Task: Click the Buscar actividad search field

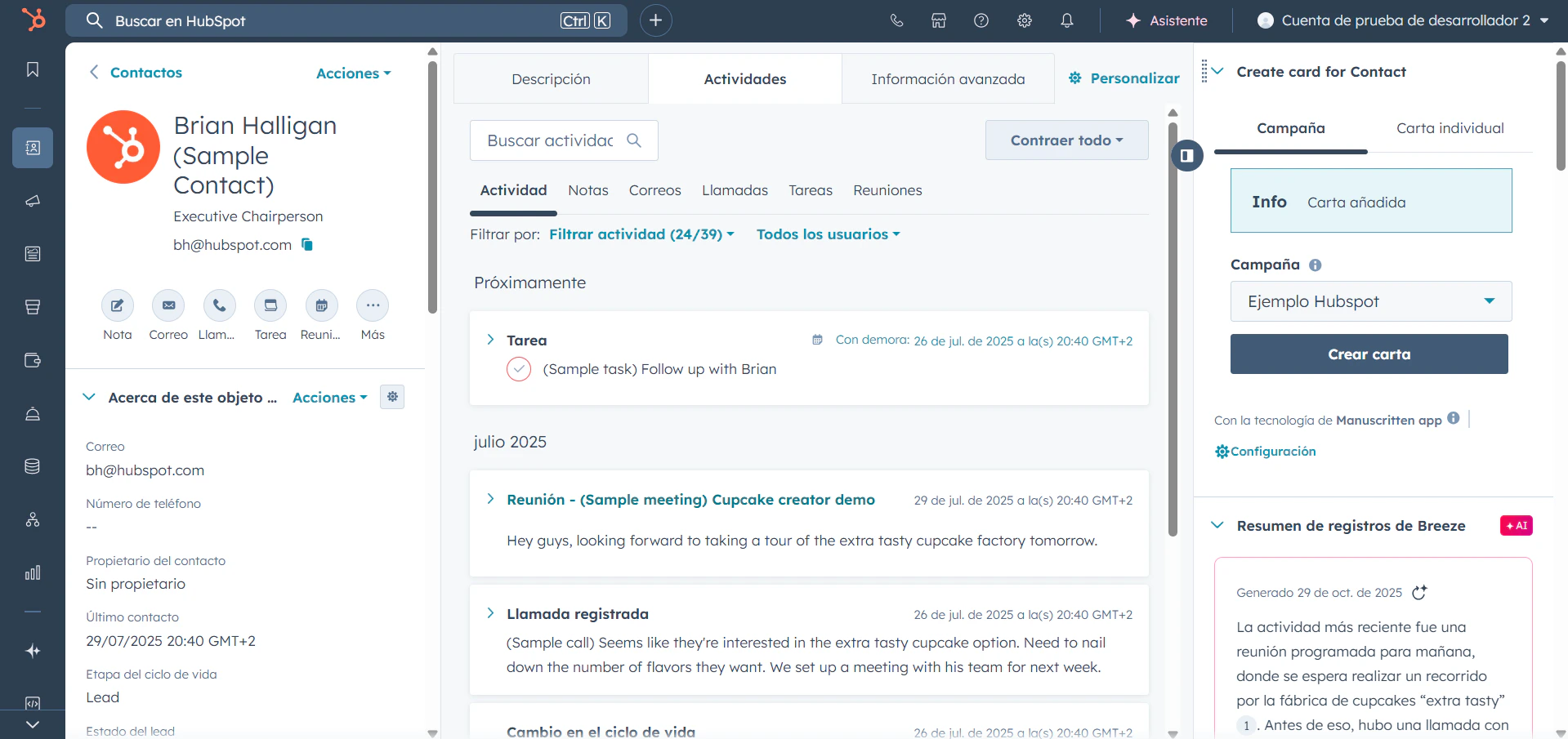Action: 564,140
